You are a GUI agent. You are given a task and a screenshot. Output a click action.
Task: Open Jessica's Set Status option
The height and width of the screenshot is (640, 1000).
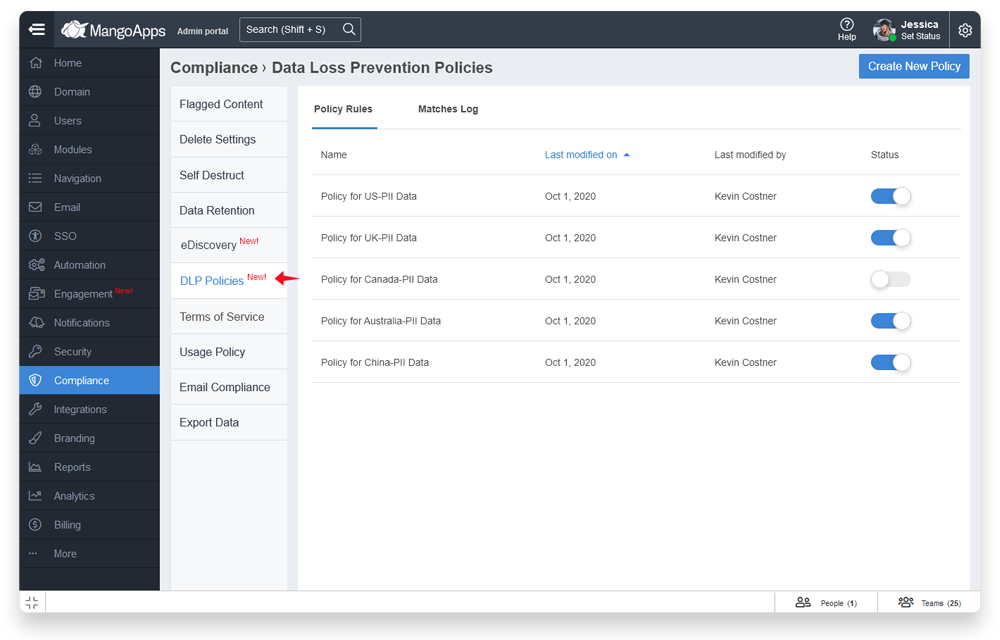pyautogui.click(x=913, y=34)
